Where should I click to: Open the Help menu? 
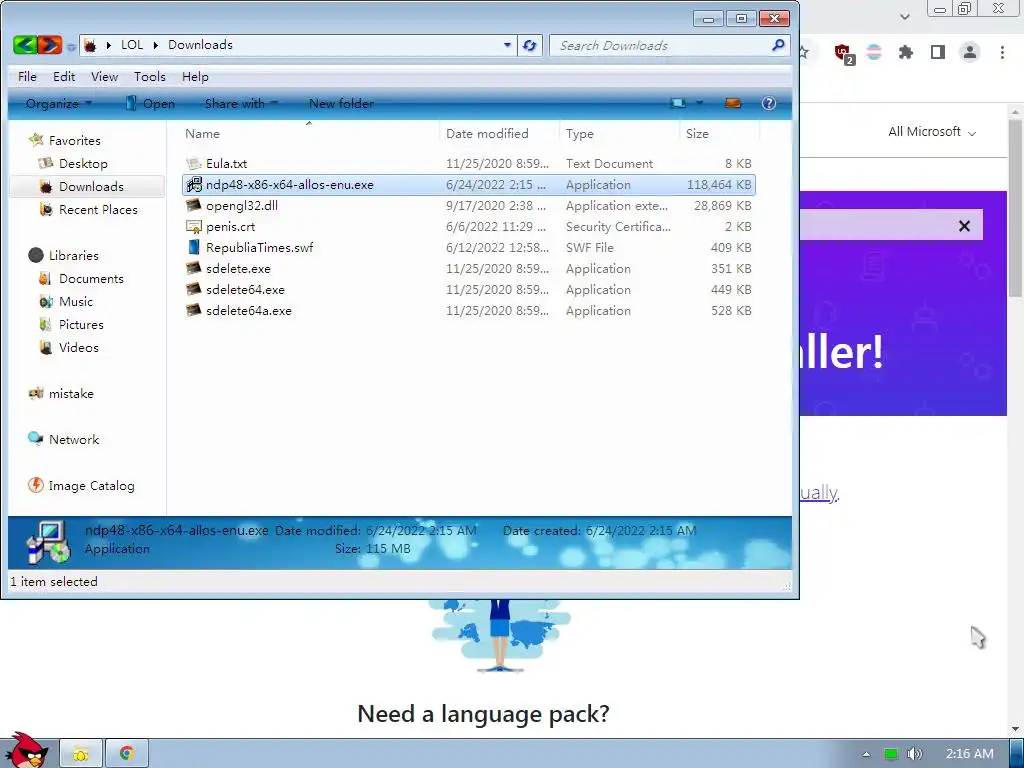click(195, 77)
